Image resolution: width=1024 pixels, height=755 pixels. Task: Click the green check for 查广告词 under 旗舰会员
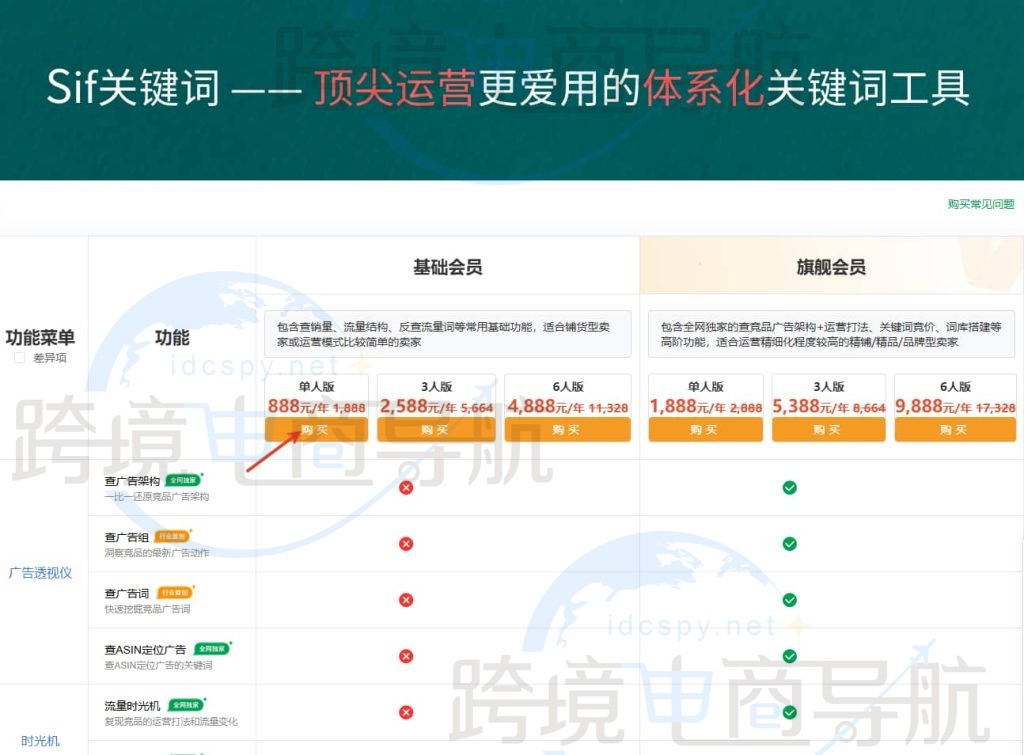click(x=790, y=600)
